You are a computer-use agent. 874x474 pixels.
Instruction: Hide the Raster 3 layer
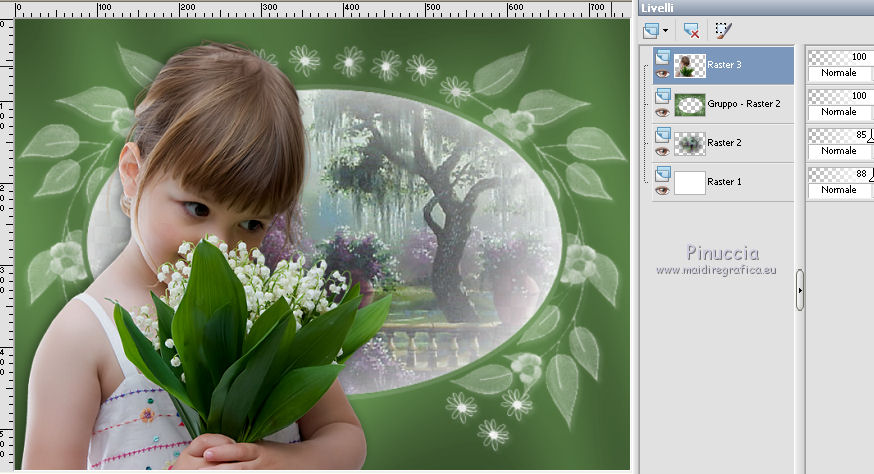[662, 74]
